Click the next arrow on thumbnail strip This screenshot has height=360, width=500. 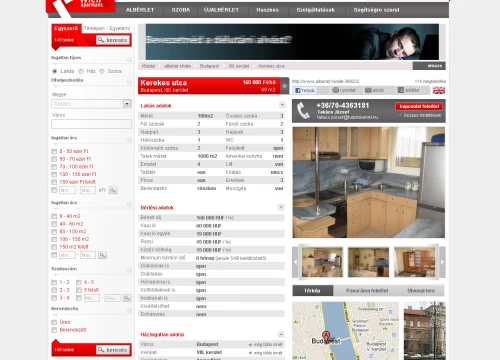point(442,262)
